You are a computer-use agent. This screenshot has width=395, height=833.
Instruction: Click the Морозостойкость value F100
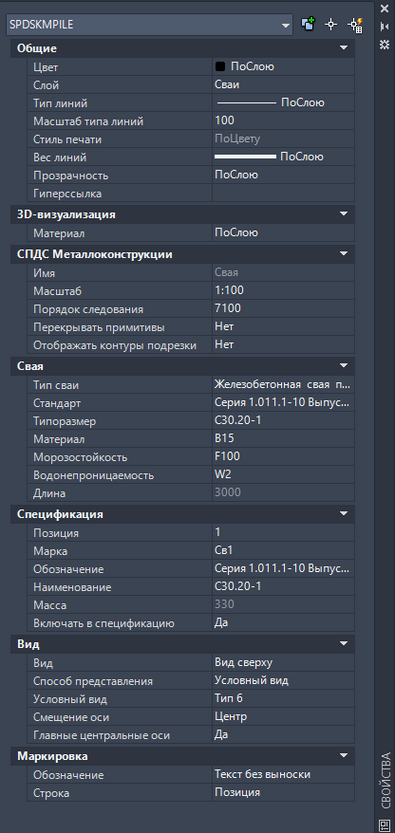283,457
